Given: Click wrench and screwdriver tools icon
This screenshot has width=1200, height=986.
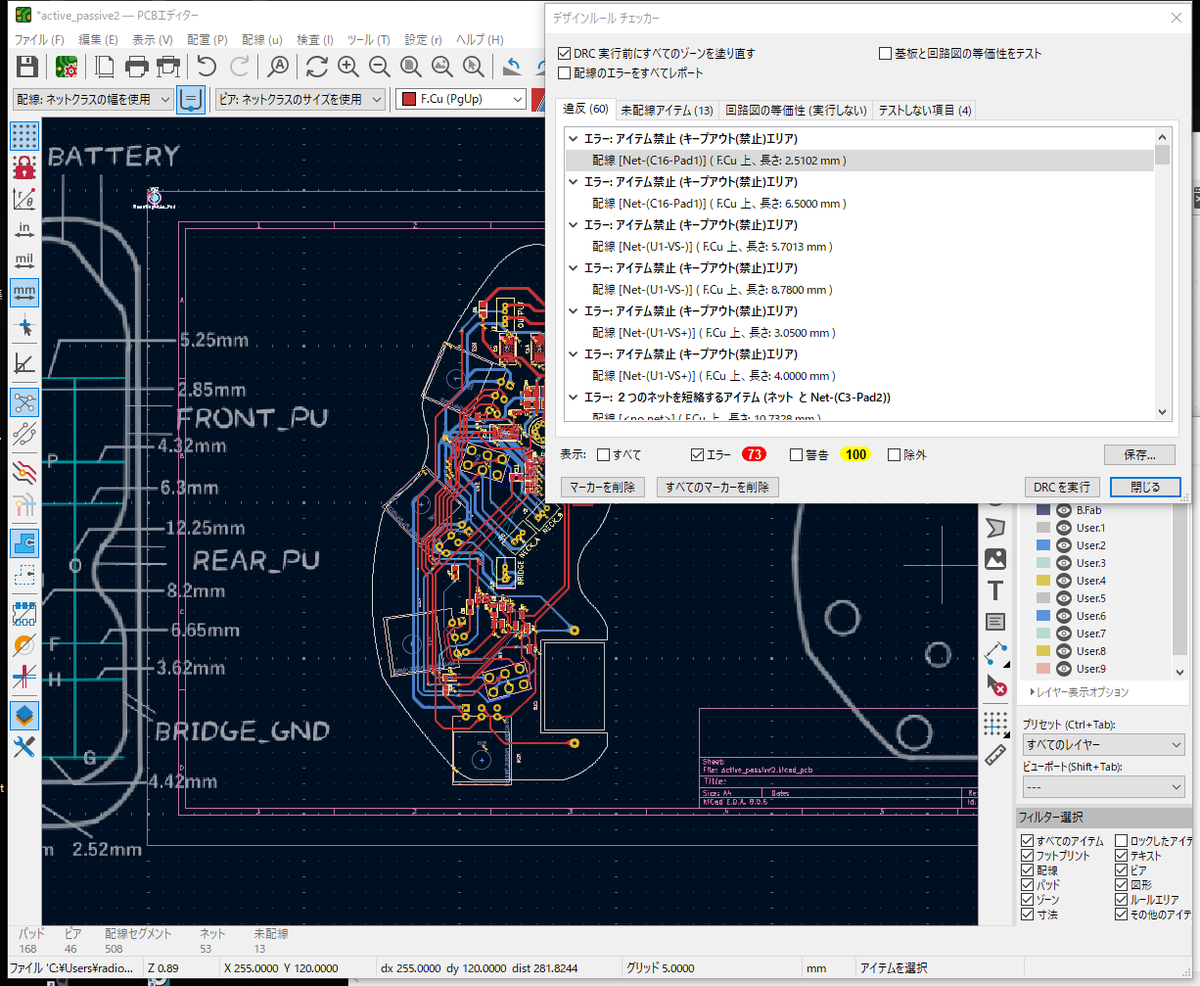Looking at the screenshot, I should pos(24,746).
